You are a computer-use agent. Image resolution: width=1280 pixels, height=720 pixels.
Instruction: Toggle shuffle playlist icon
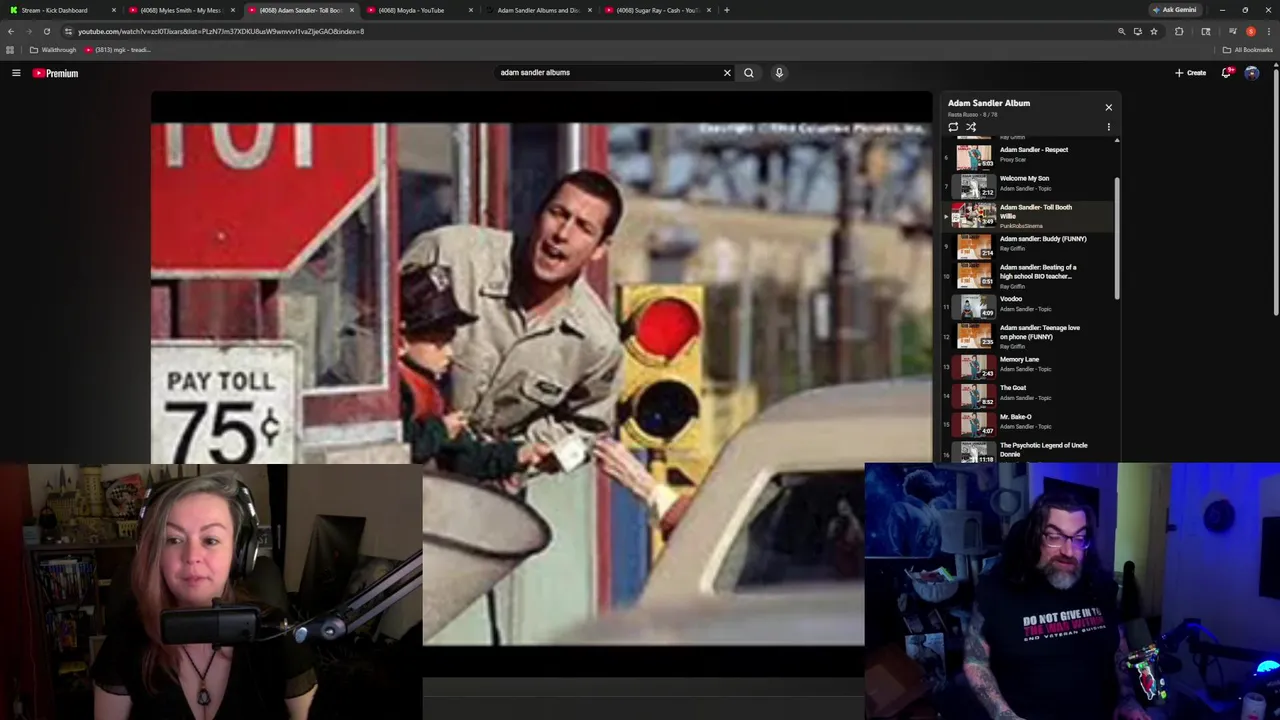971,127
